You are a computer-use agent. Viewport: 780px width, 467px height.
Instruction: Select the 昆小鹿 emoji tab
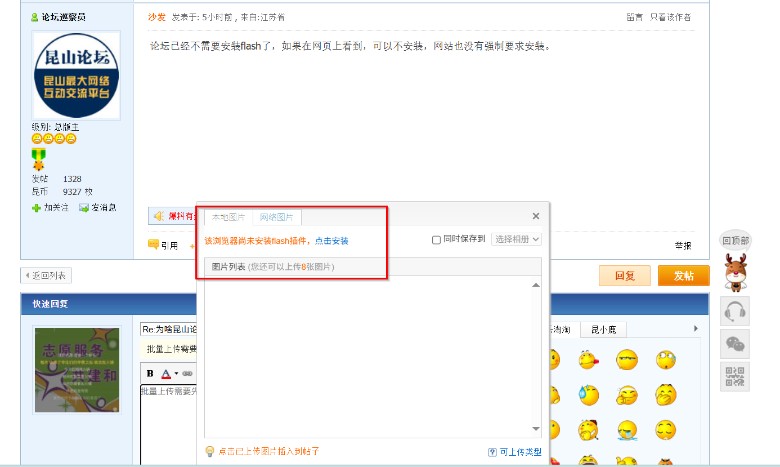click(x=603, y=328)
